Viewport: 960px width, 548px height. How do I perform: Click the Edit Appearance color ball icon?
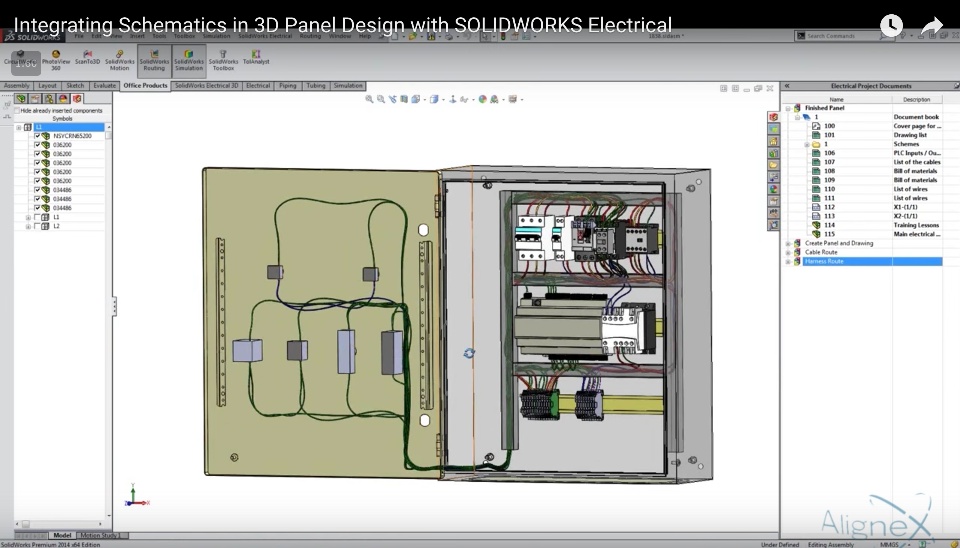pos(482,99)
